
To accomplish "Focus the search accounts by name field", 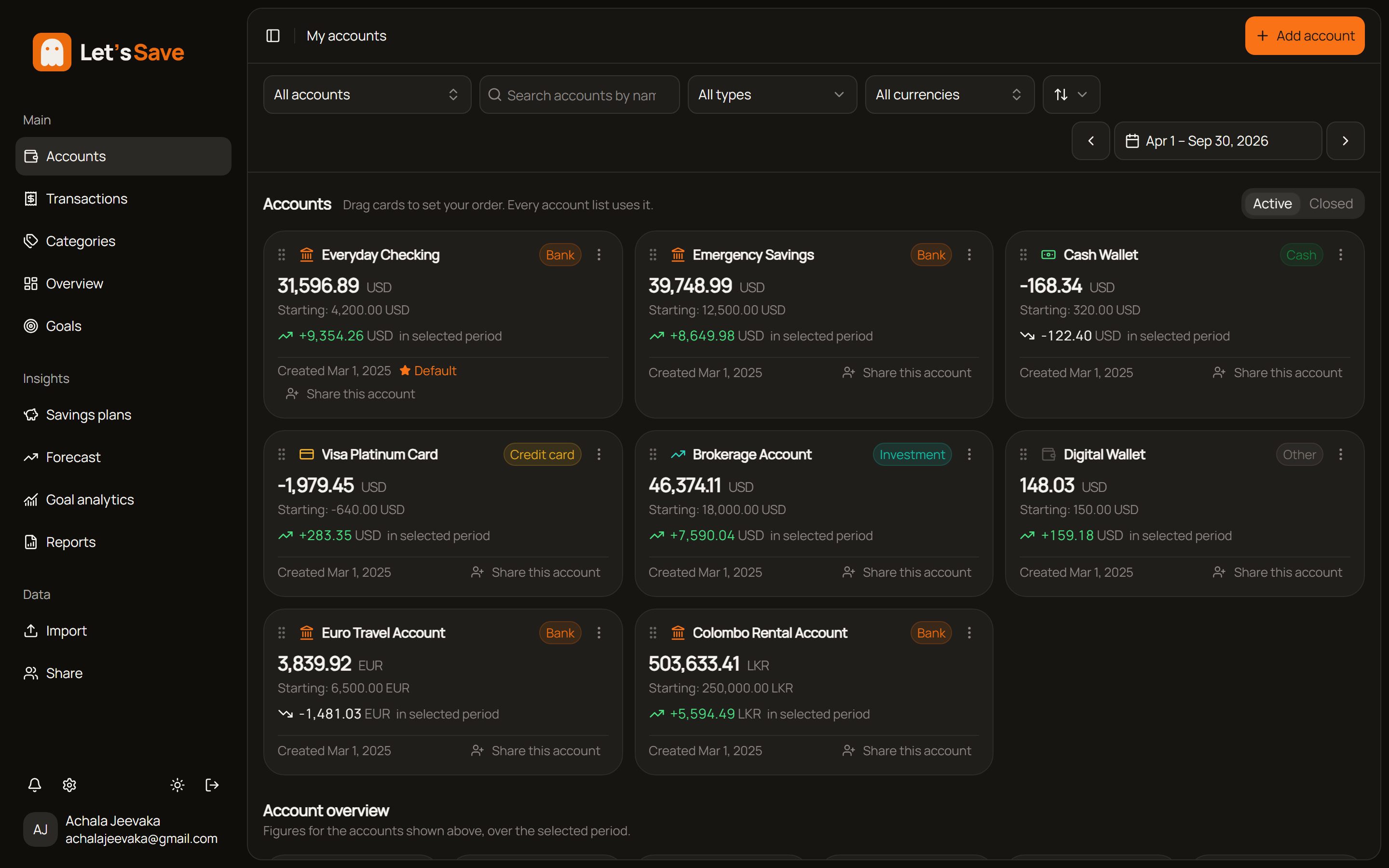I will tap(579, 94).
